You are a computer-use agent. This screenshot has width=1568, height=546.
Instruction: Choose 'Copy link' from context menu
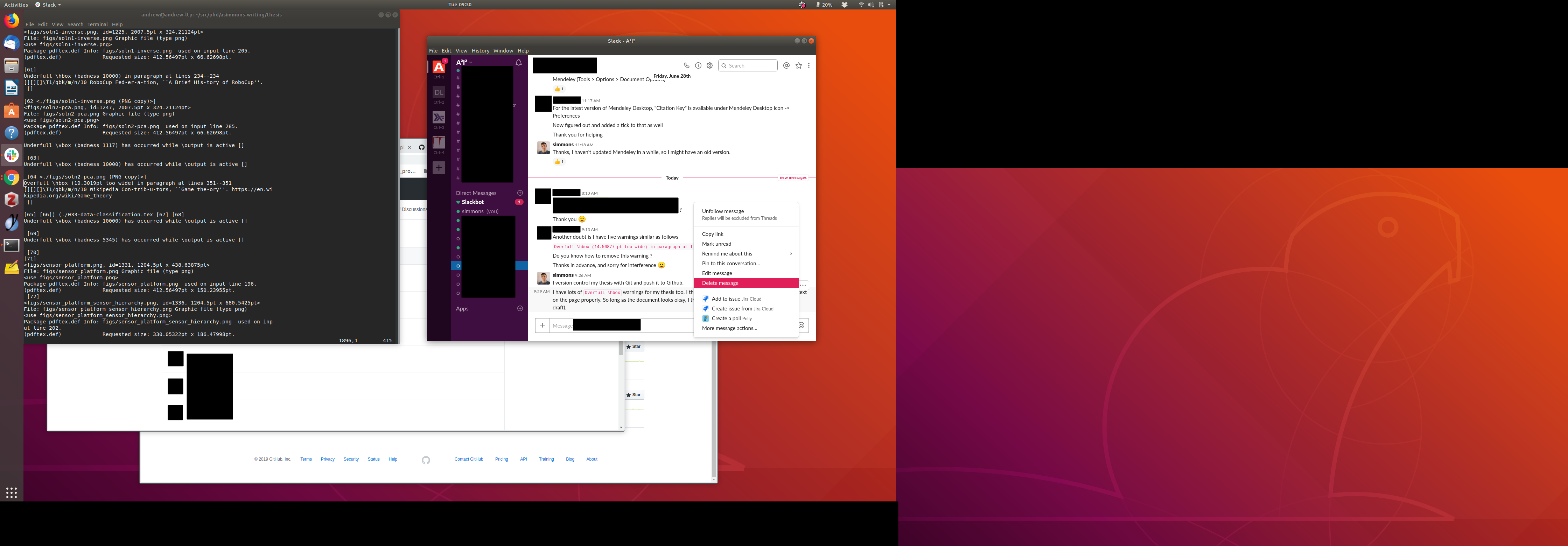[x=713, y=234]
